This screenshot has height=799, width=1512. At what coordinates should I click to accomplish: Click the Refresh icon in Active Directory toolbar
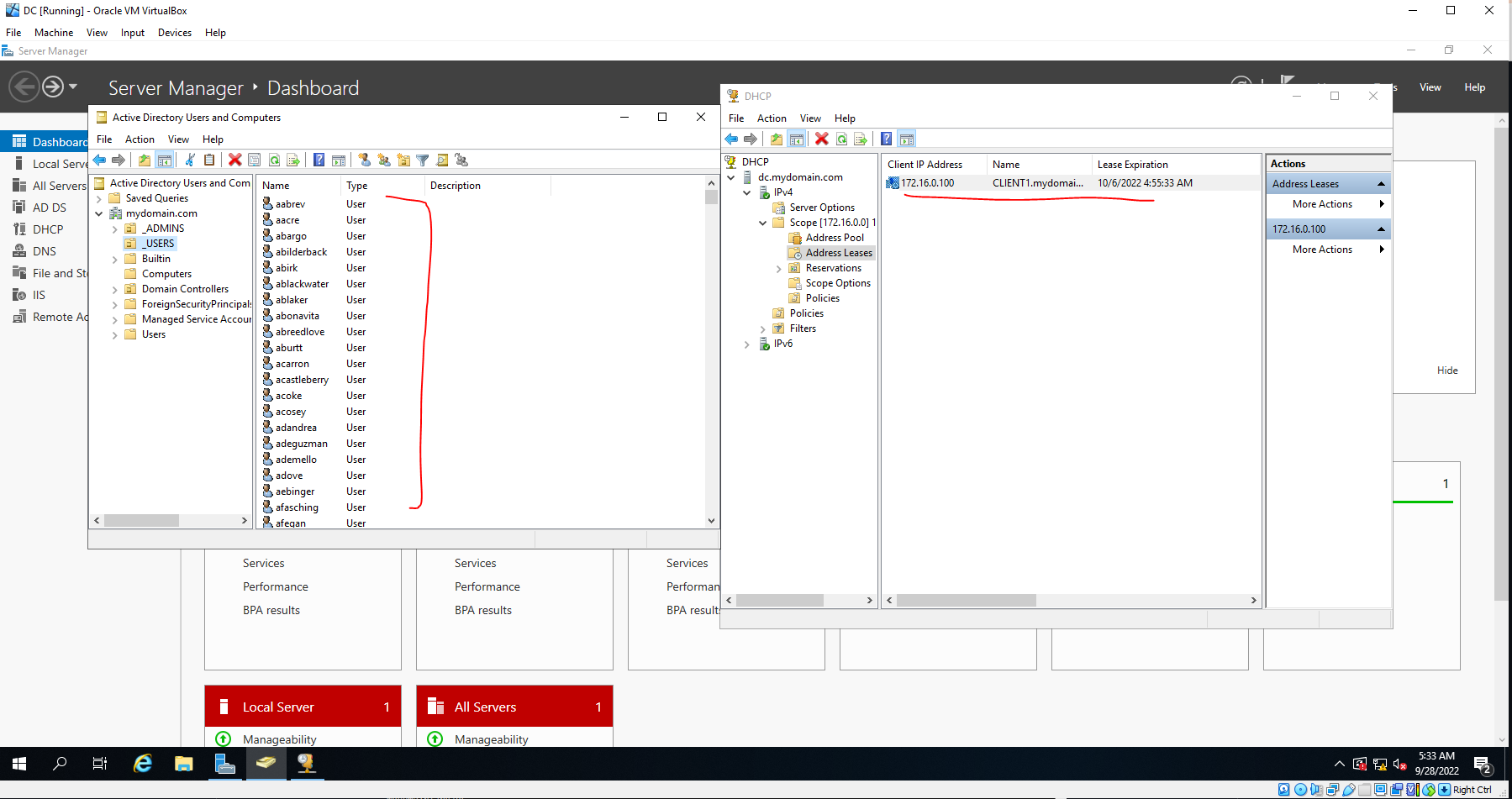(x=274, y=160)
